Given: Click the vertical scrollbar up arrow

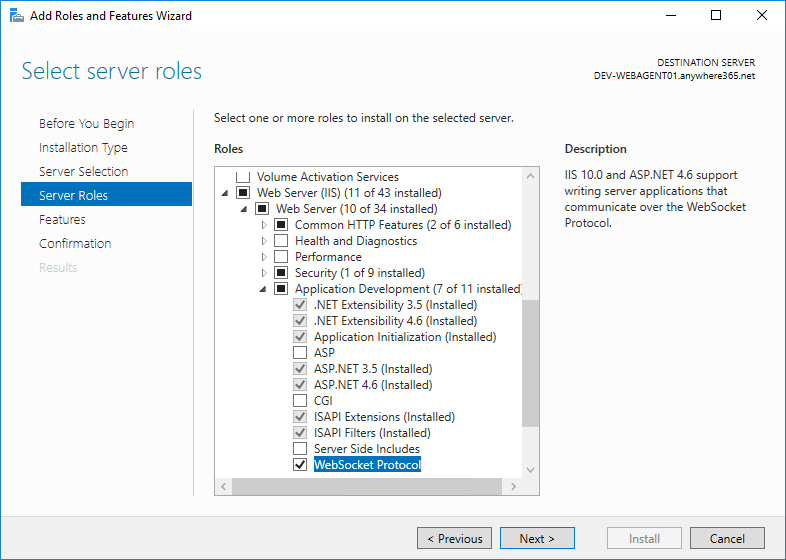Looking at the screenshot, I should click(x=530, y=176).
